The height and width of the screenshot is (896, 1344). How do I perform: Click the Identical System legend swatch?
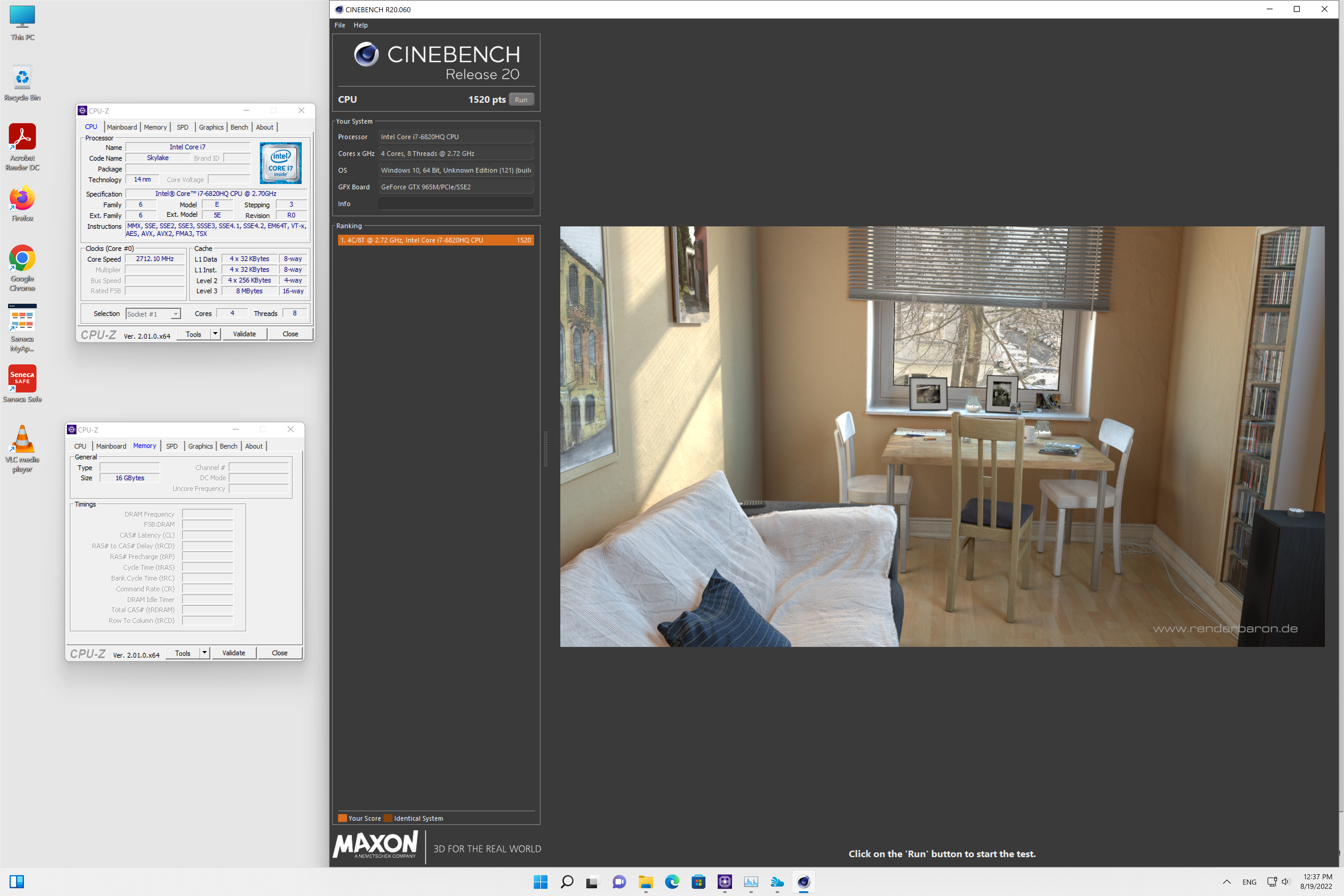388,818
